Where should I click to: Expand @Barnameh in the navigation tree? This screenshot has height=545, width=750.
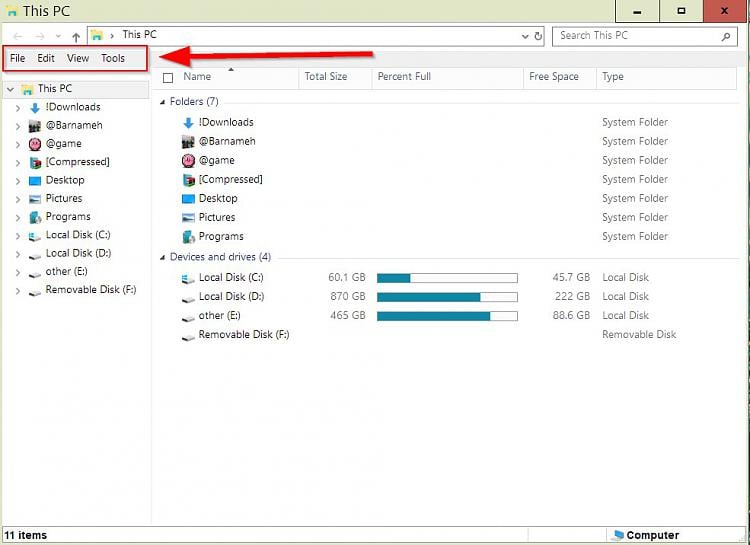coord(18,126)
